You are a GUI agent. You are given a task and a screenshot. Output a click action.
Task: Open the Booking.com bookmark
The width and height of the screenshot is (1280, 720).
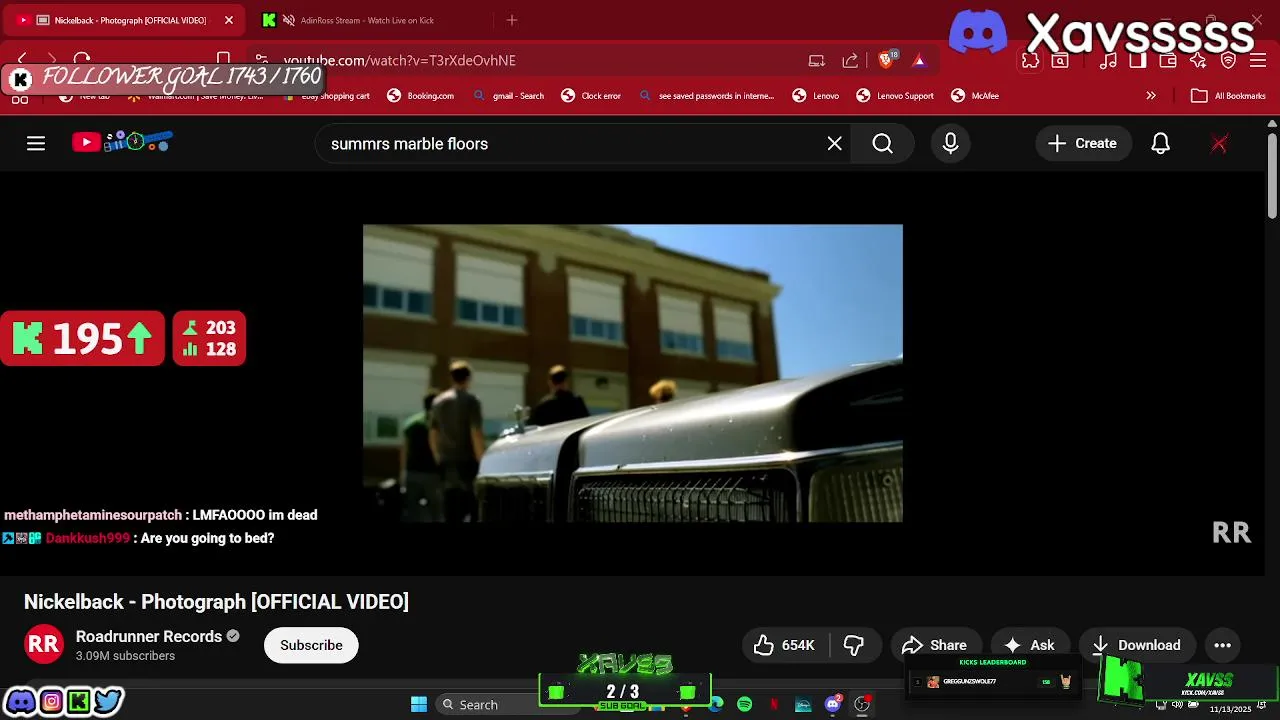point(420,96)
